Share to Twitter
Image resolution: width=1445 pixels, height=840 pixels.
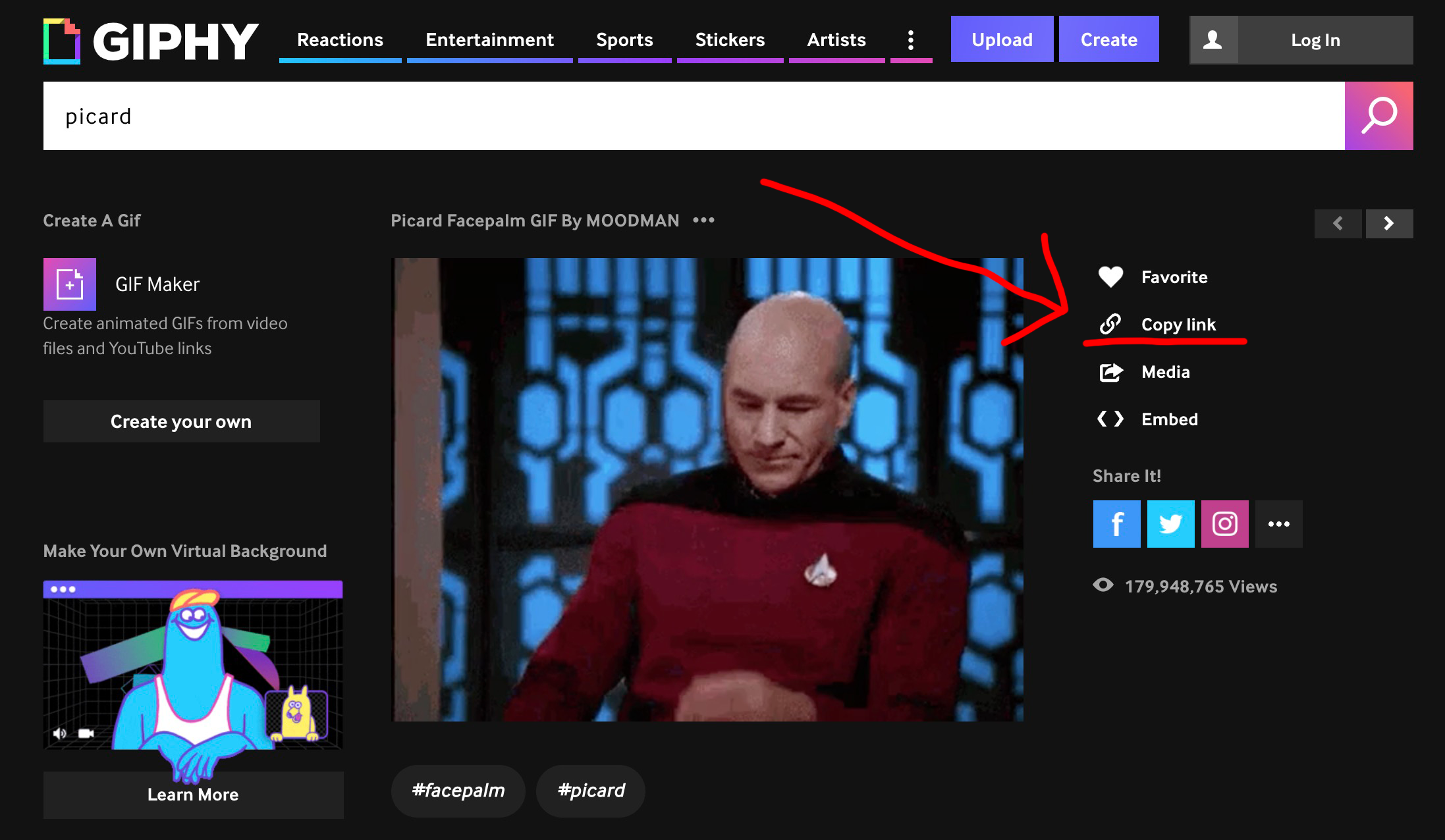point(1171,524)
